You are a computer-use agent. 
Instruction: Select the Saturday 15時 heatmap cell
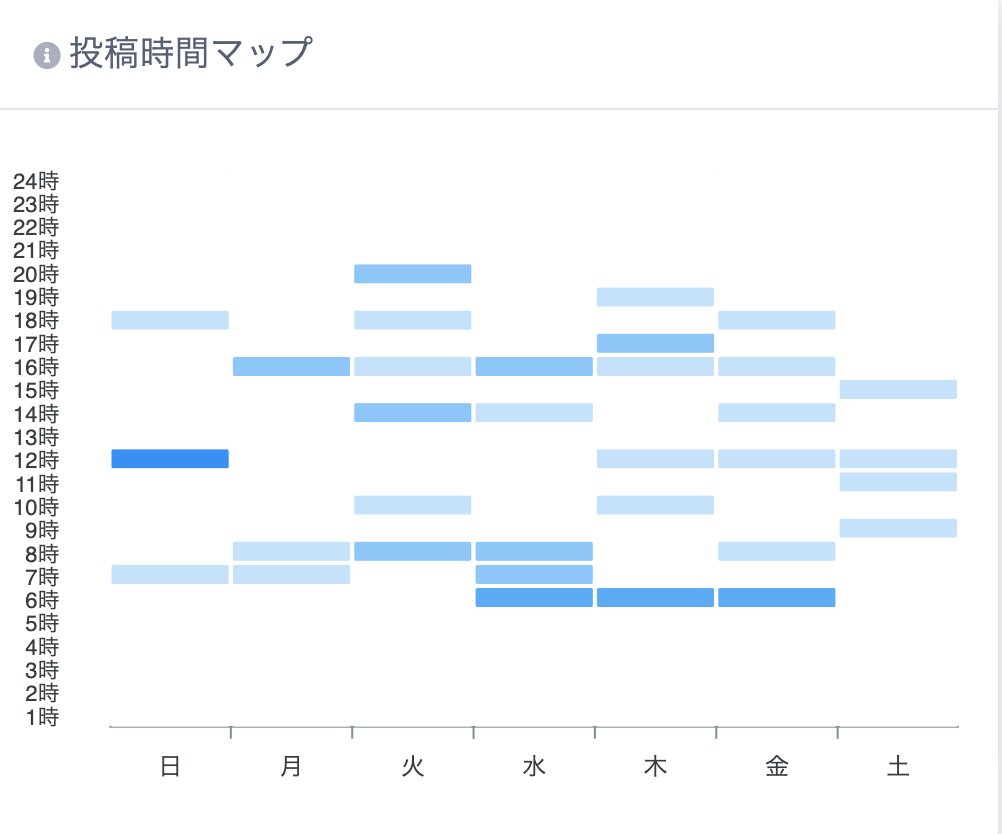(898, 389)
